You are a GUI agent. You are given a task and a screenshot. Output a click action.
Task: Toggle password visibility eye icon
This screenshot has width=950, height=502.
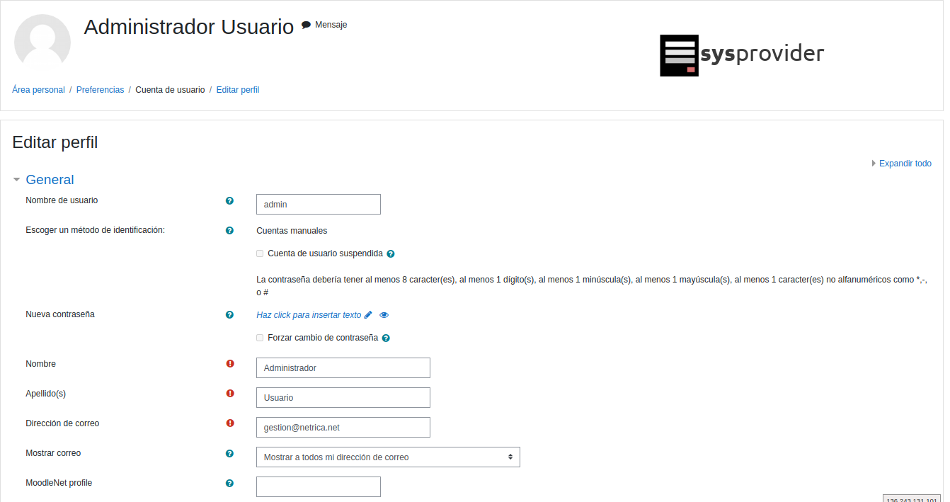tap(384, 315)
